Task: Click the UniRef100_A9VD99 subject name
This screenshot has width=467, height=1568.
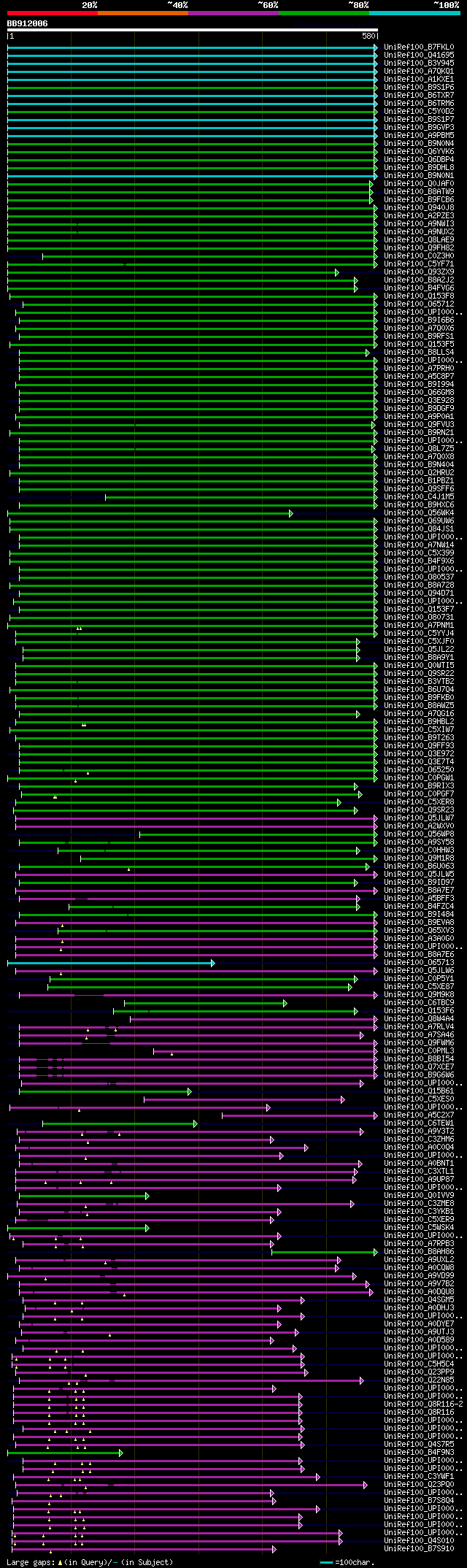Action: tap(419, 1276)
